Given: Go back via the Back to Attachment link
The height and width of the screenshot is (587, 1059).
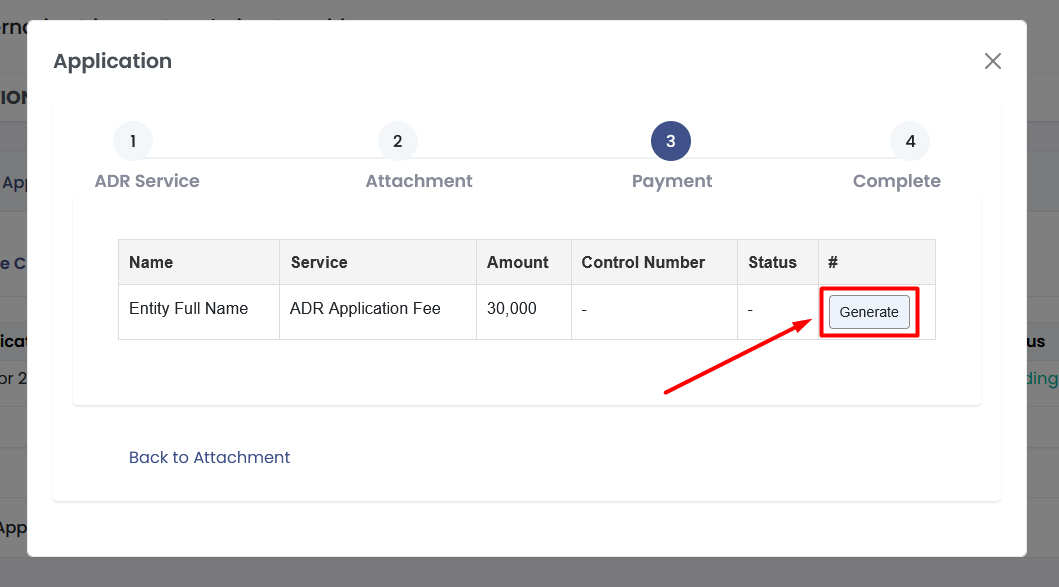Looking at the screenshot, I should [209, 457].
